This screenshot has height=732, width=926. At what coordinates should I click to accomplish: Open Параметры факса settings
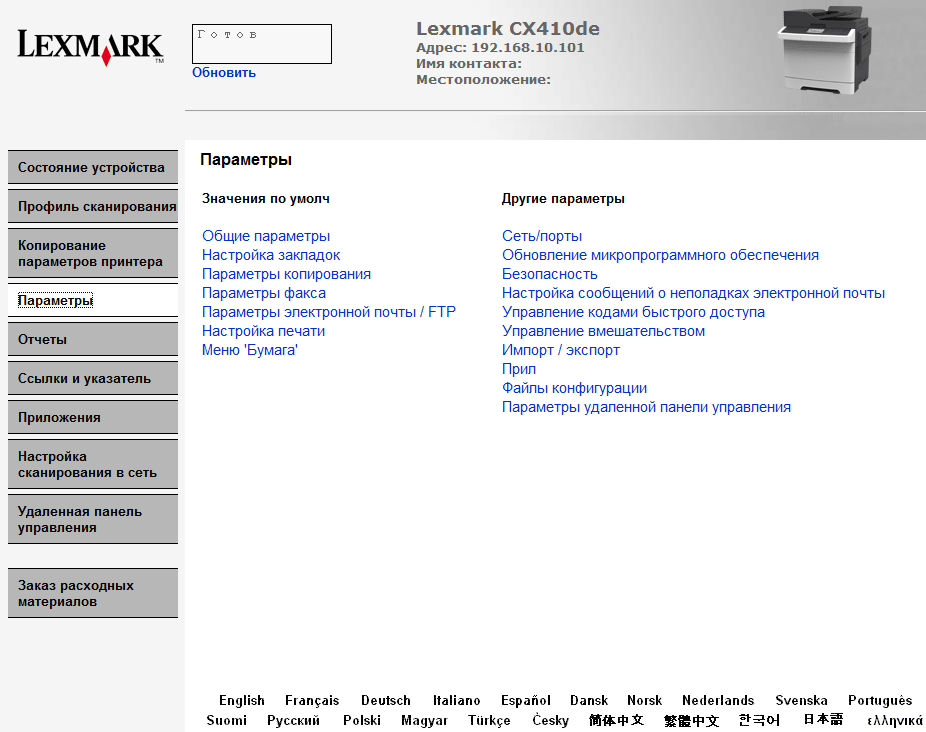tap(263, 293)
